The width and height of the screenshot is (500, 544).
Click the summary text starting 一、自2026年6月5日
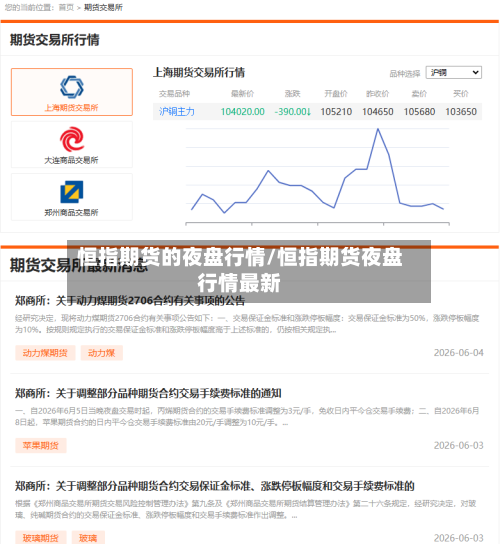point(247,416)
